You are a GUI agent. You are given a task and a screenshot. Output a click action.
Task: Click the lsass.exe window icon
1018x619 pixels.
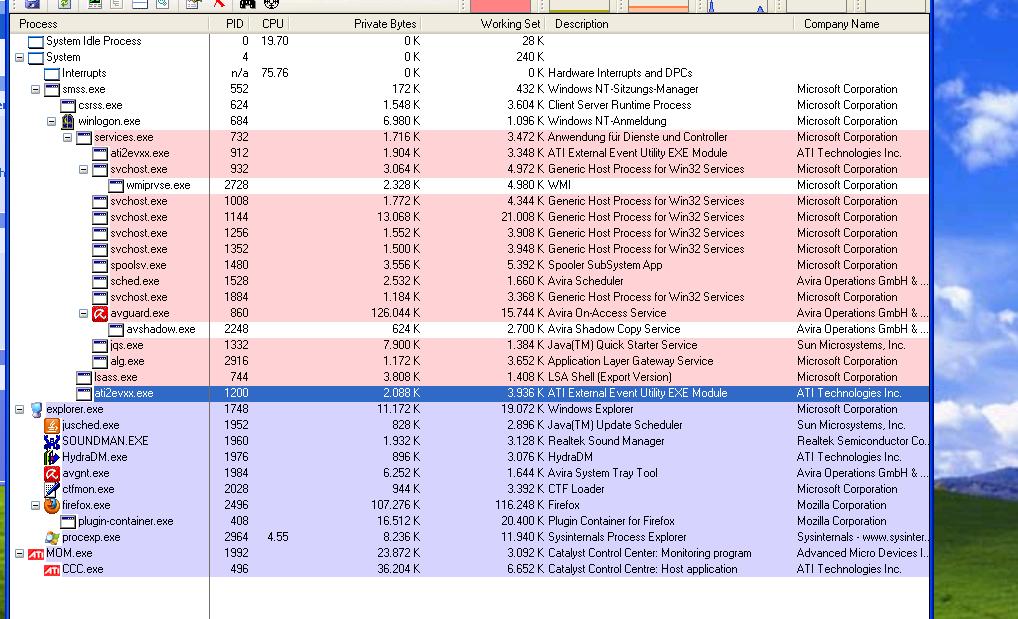[x=84, y=377]
